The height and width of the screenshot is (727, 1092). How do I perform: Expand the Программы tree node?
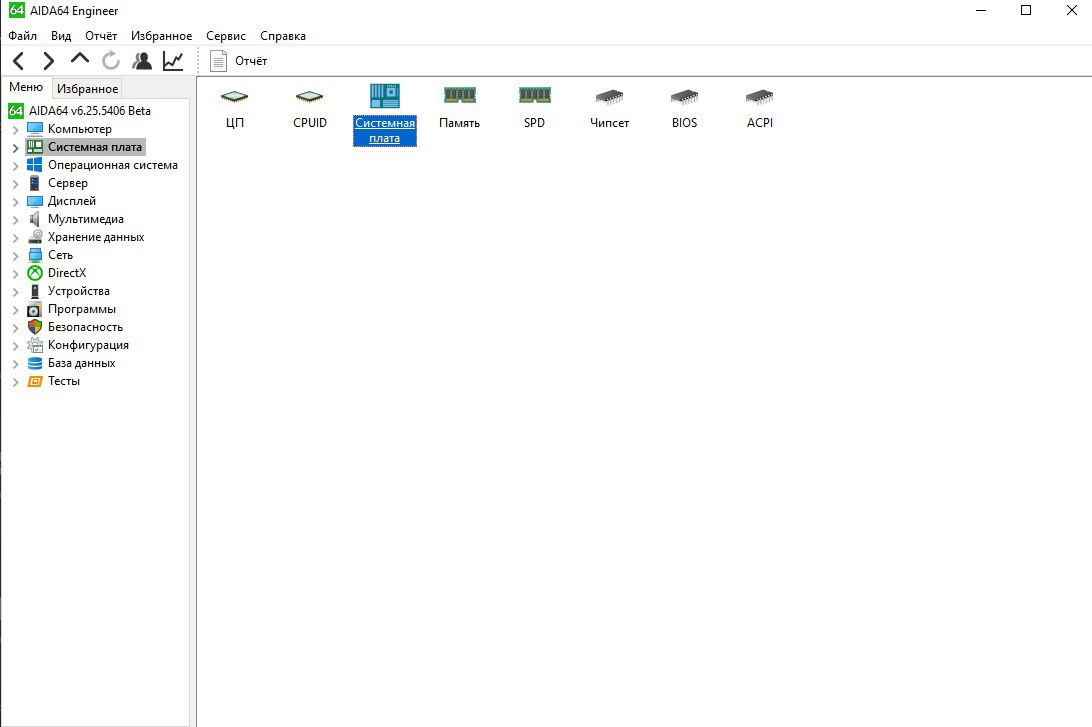point(15,310)
